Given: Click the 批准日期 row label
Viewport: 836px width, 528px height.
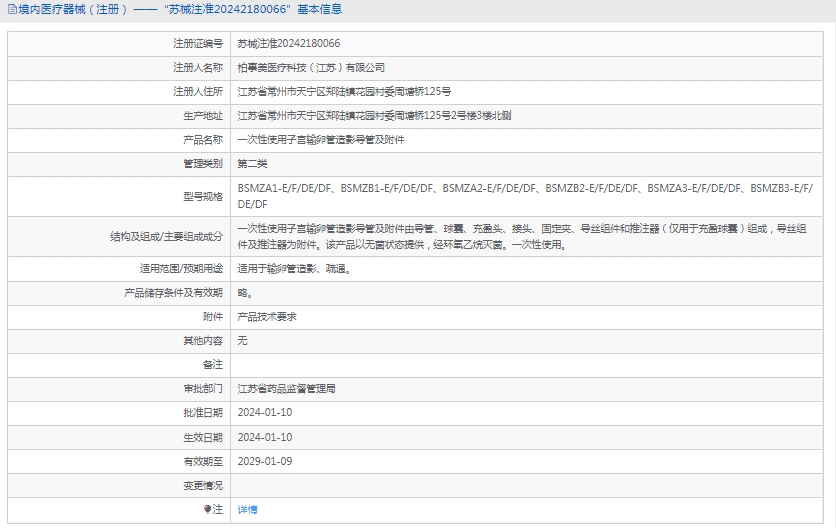Looking at the screenshot, I should pyautogui.click(x=202, y=412).
